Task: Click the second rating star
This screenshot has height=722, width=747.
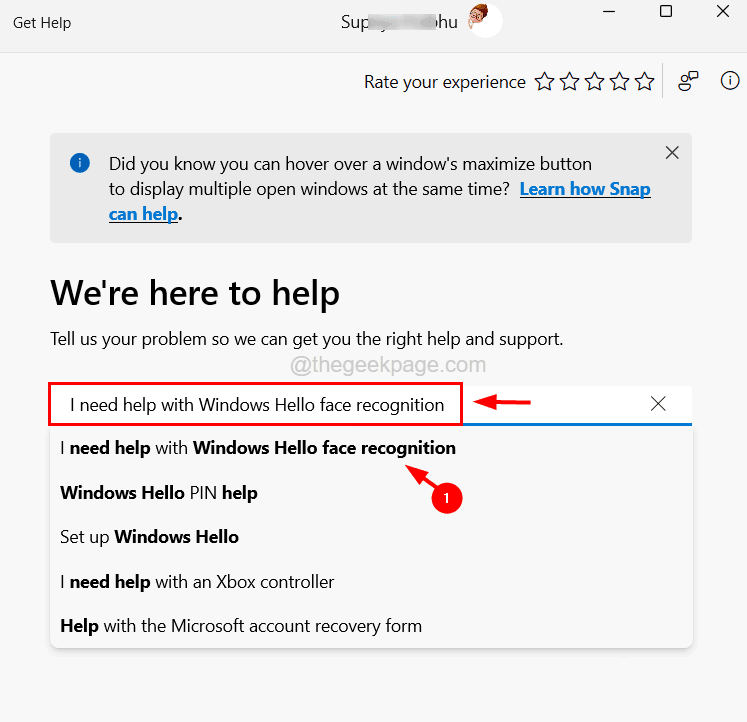Action: 570,82
